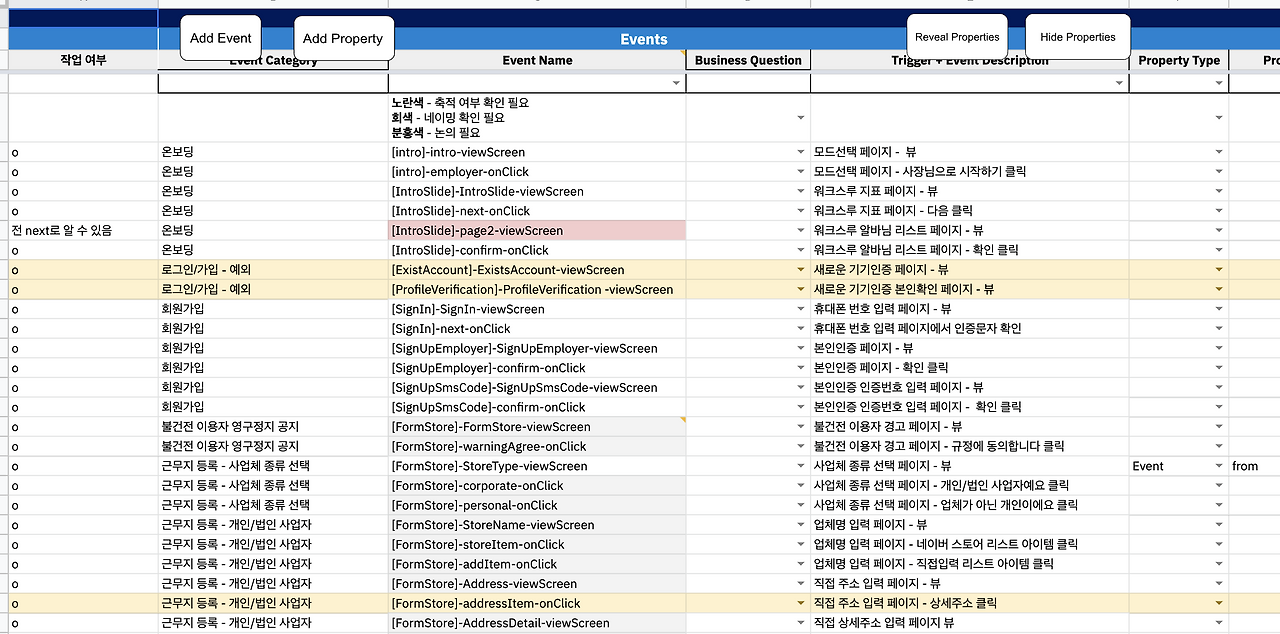Screen dimensions: 1280x634
Task: Select the [FormStore]-warningAgree-onClick cell
Action: [537, 447]
